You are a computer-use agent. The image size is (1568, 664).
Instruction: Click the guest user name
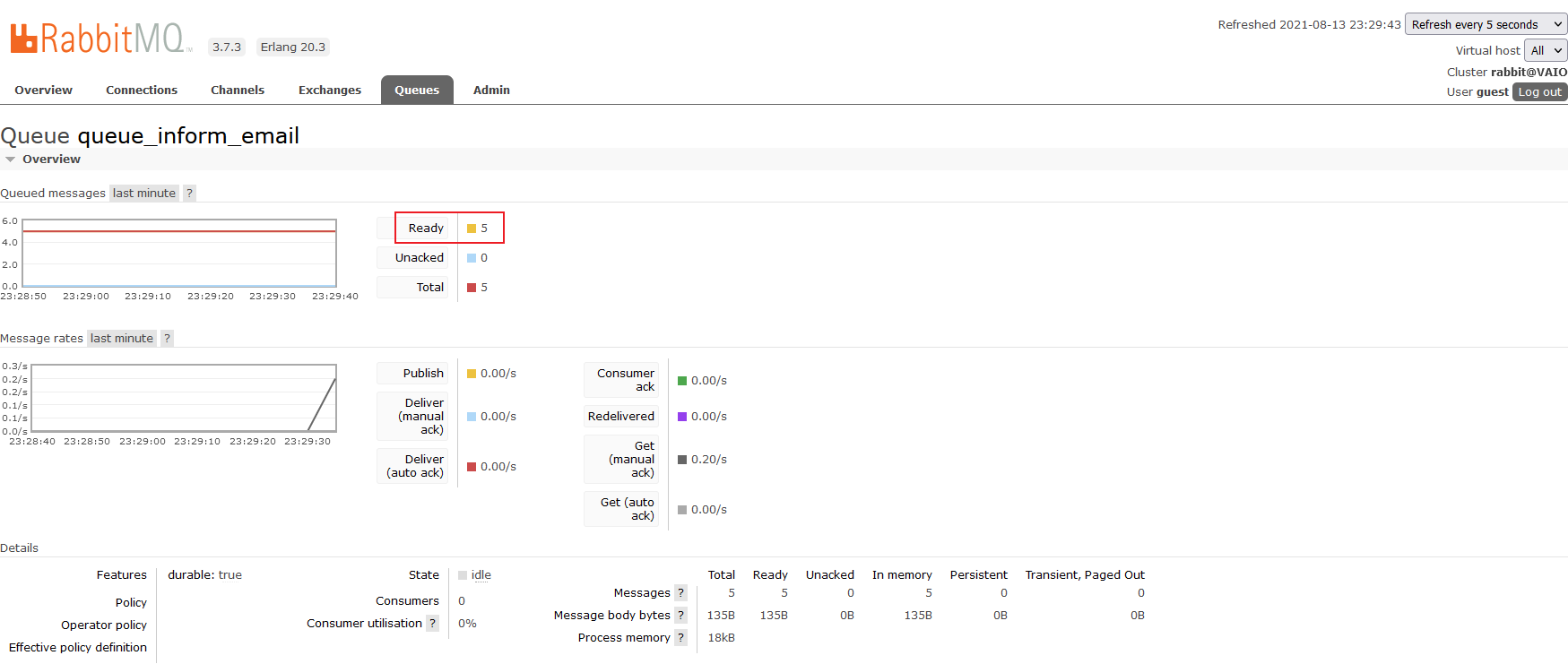click(x=1493, y=91)
